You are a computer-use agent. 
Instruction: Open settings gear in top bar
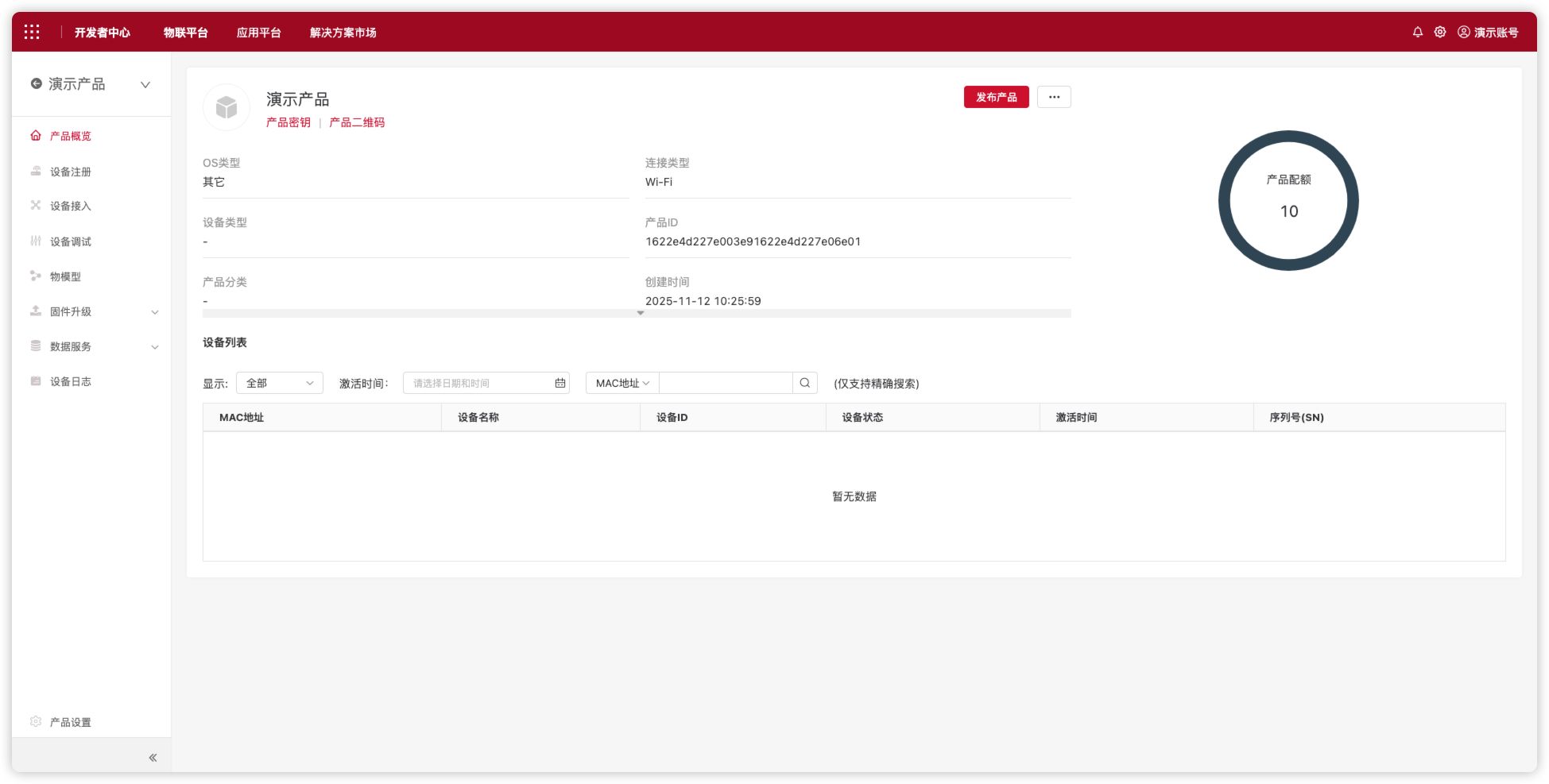[1439, 32]
